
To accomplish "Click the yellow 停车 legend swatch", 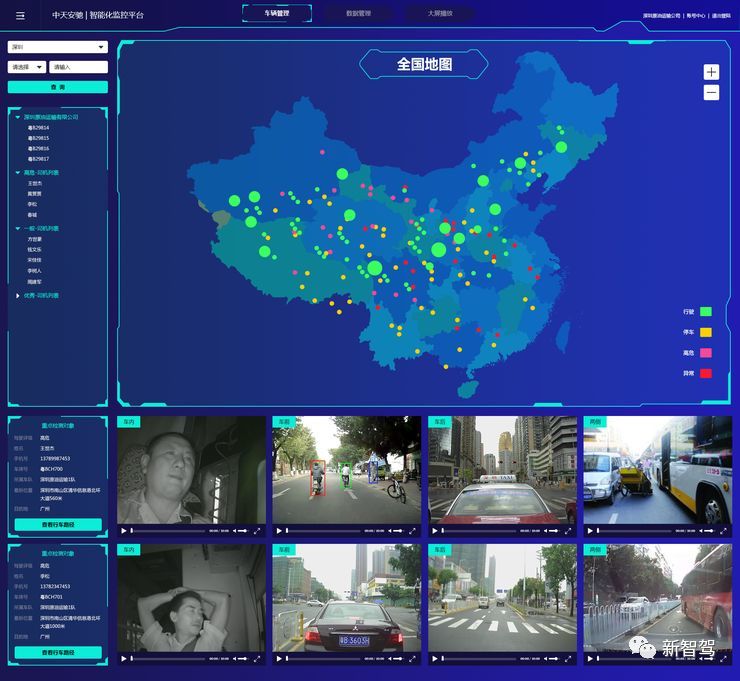I will [x=706, y=332].
